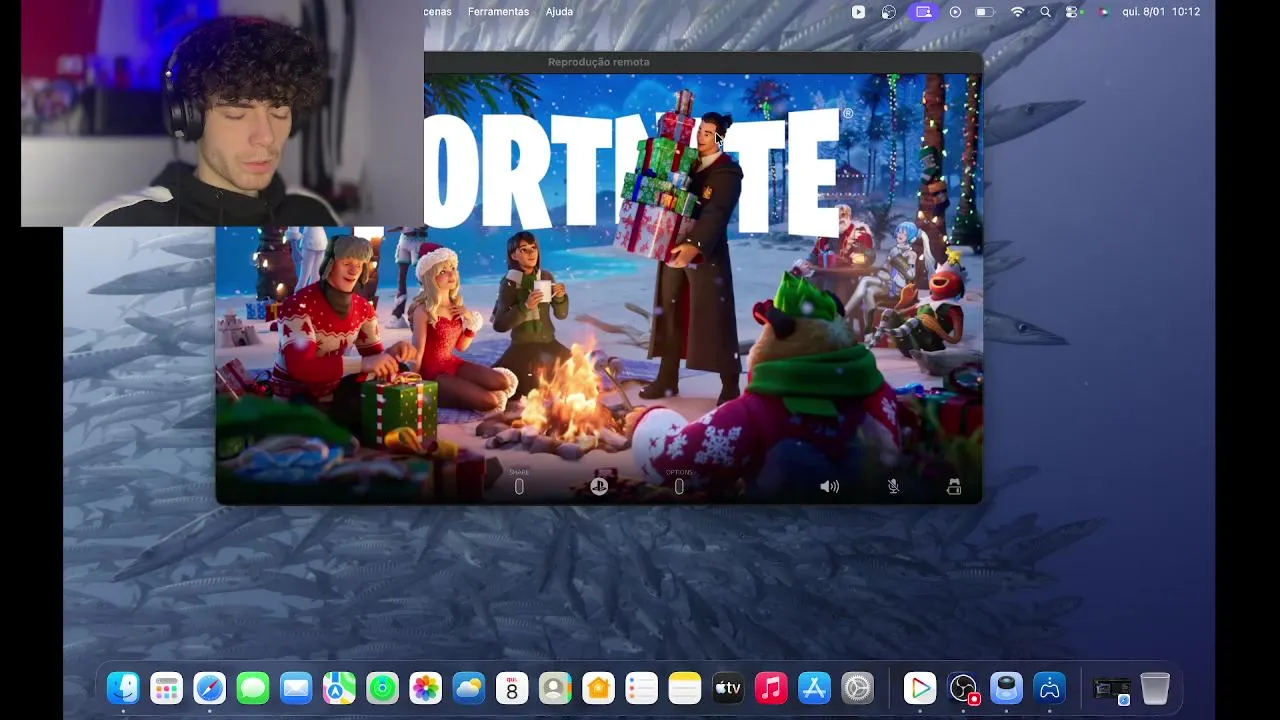Open Mail from the Dock
The height and width of the screenshot is (720, 1280).
(x=296, y=688)
